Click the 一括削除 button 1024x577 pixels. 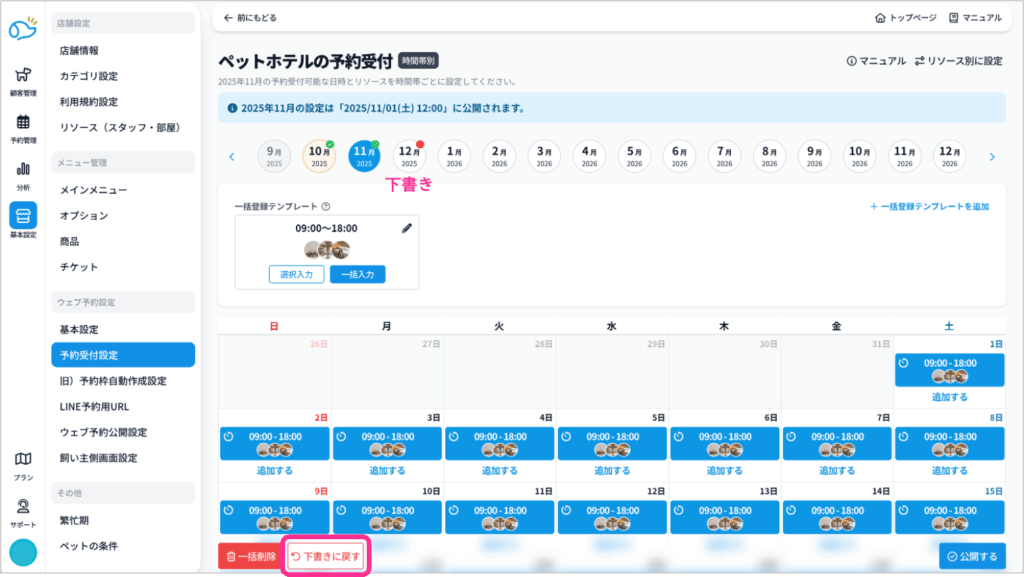[249, 556]
